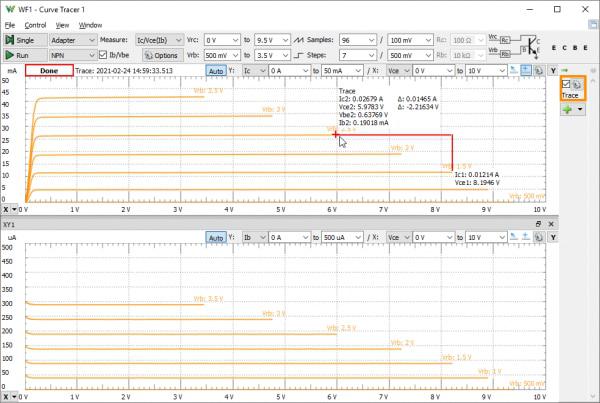Click the first cursor tool icon in top plot
The width and height of the screenshot is (600, 403).
tap(513, 71)
